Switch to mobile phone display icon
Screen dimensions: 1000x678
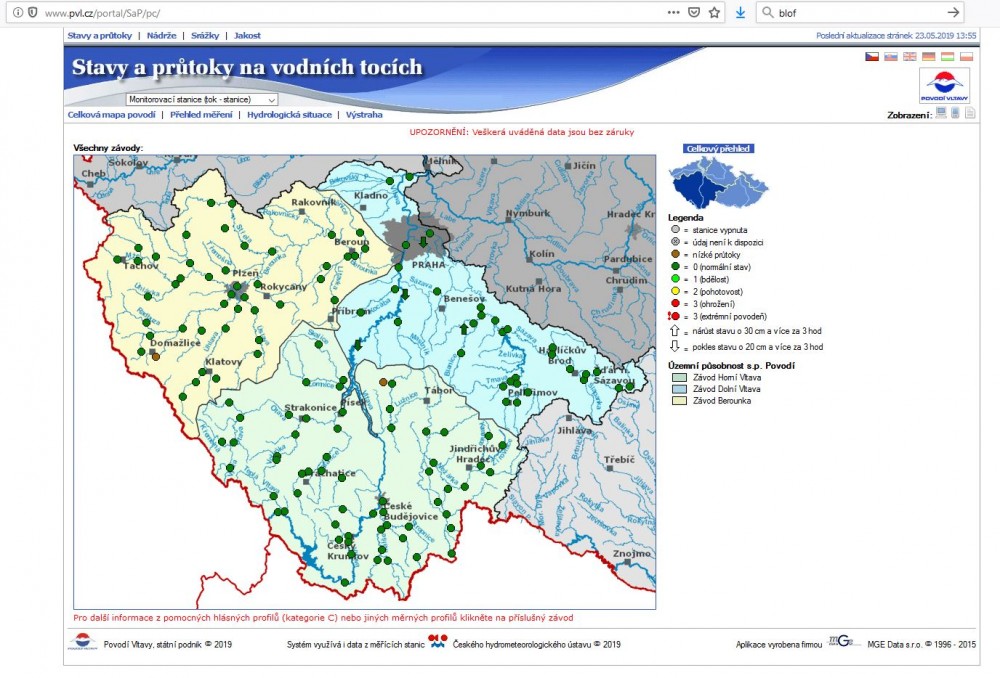coord(956,114)
